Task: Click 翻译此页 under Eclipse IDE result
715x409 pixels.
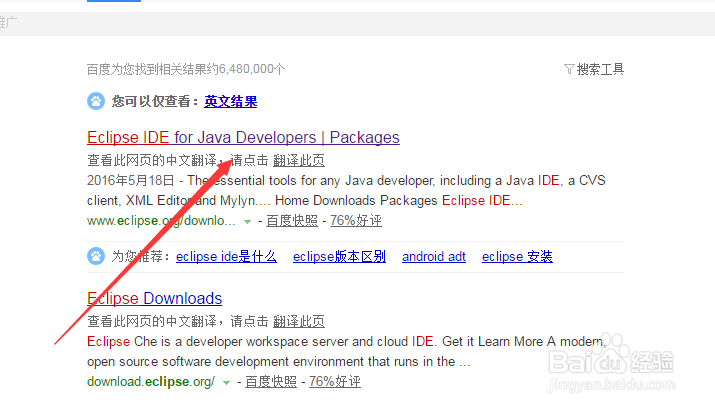Action: pos(299,160)
